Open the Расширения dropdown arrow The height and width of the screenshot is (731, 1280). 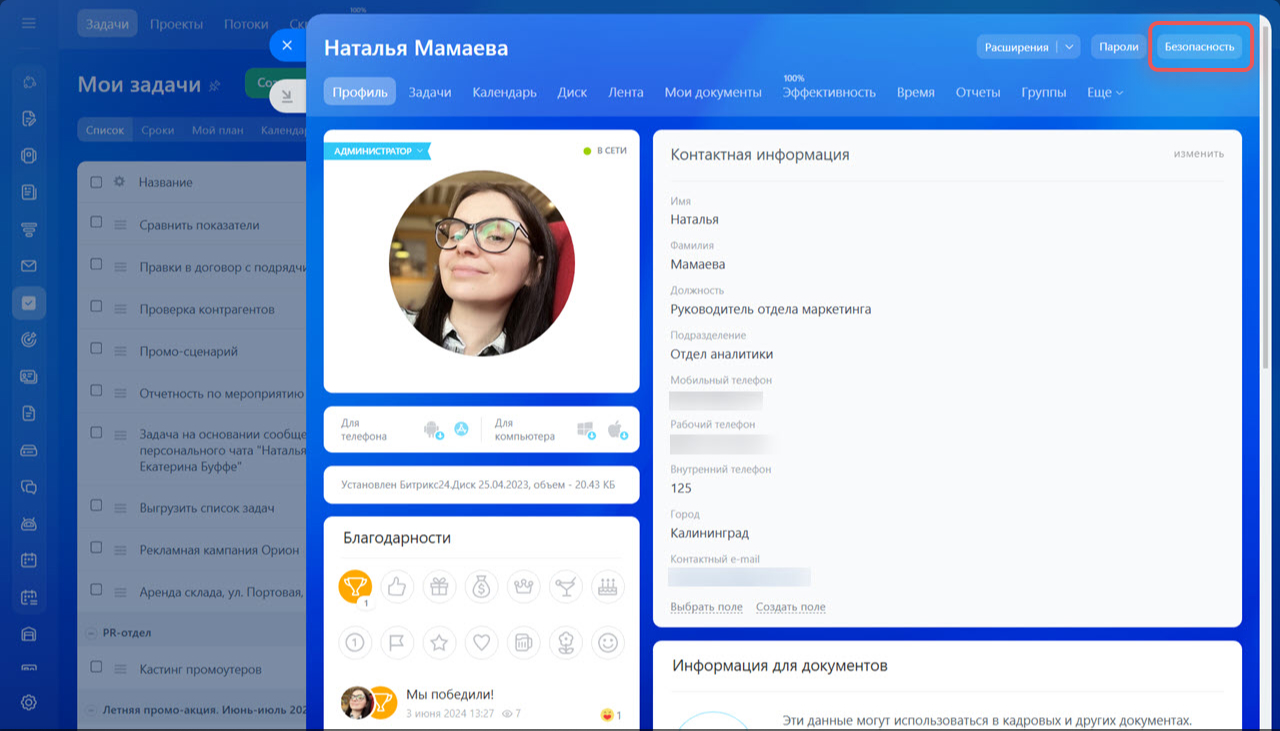[x=1069, y=47]
